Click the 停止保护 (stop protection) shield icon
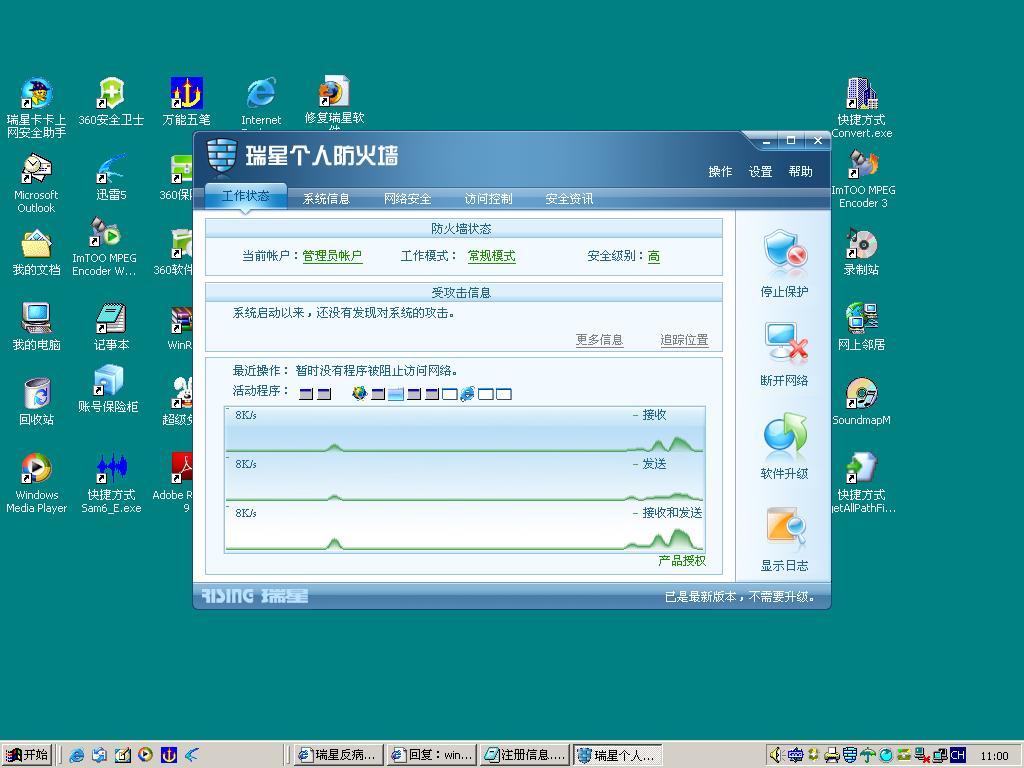Viewport: 1024px width, 768px height. click(x=785, y=250)
